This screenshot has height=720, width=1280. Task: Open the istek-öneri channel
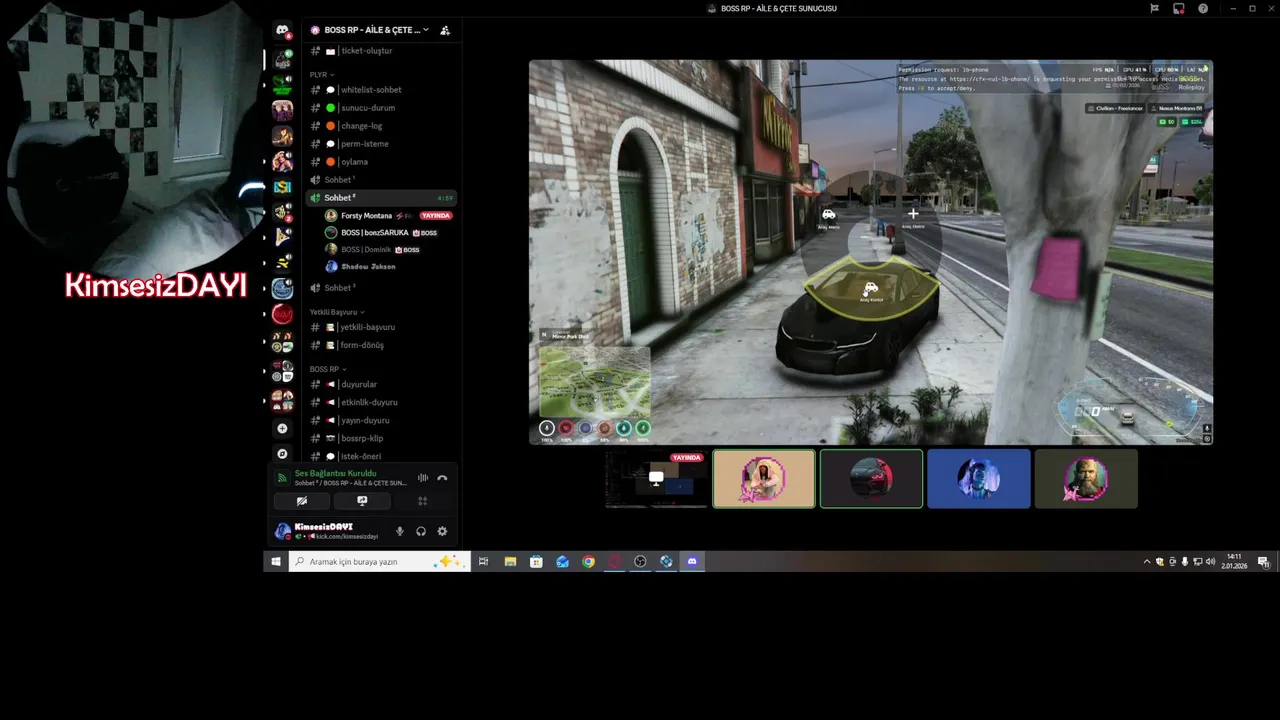(382, 456)
